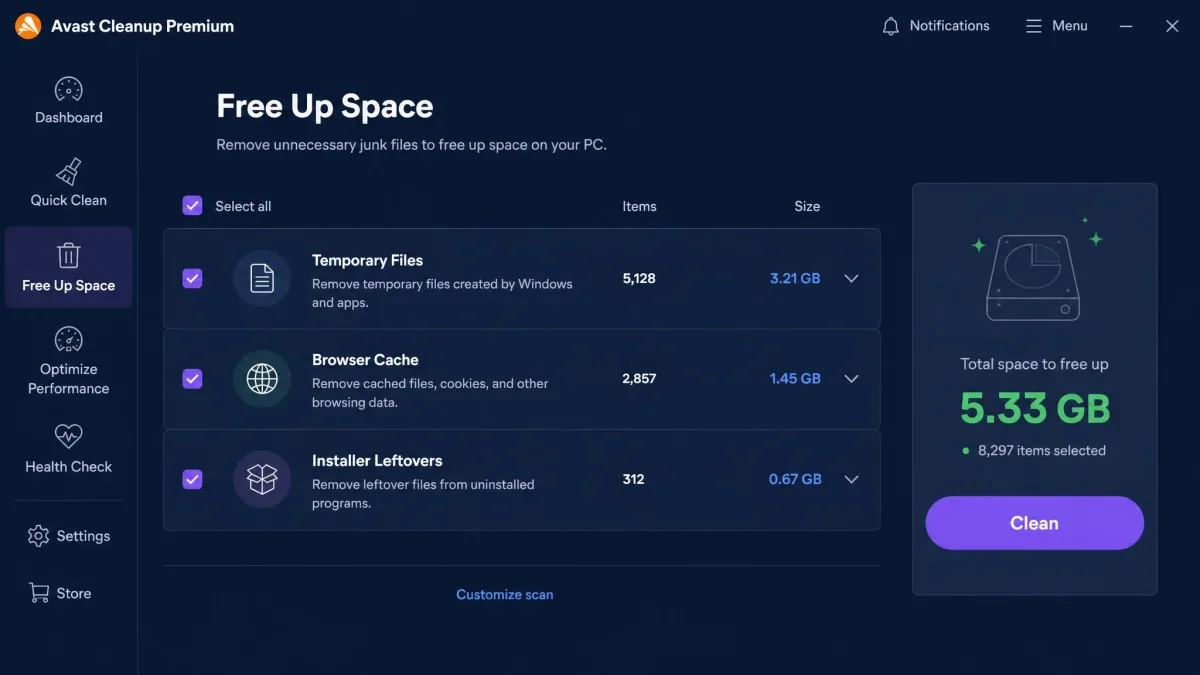Image resolution: width=1200 pixels, height=675 pixels.
Task: Open Optimize Performance speedometer icon
Action: pyautogui.click(x=68, y=340)
